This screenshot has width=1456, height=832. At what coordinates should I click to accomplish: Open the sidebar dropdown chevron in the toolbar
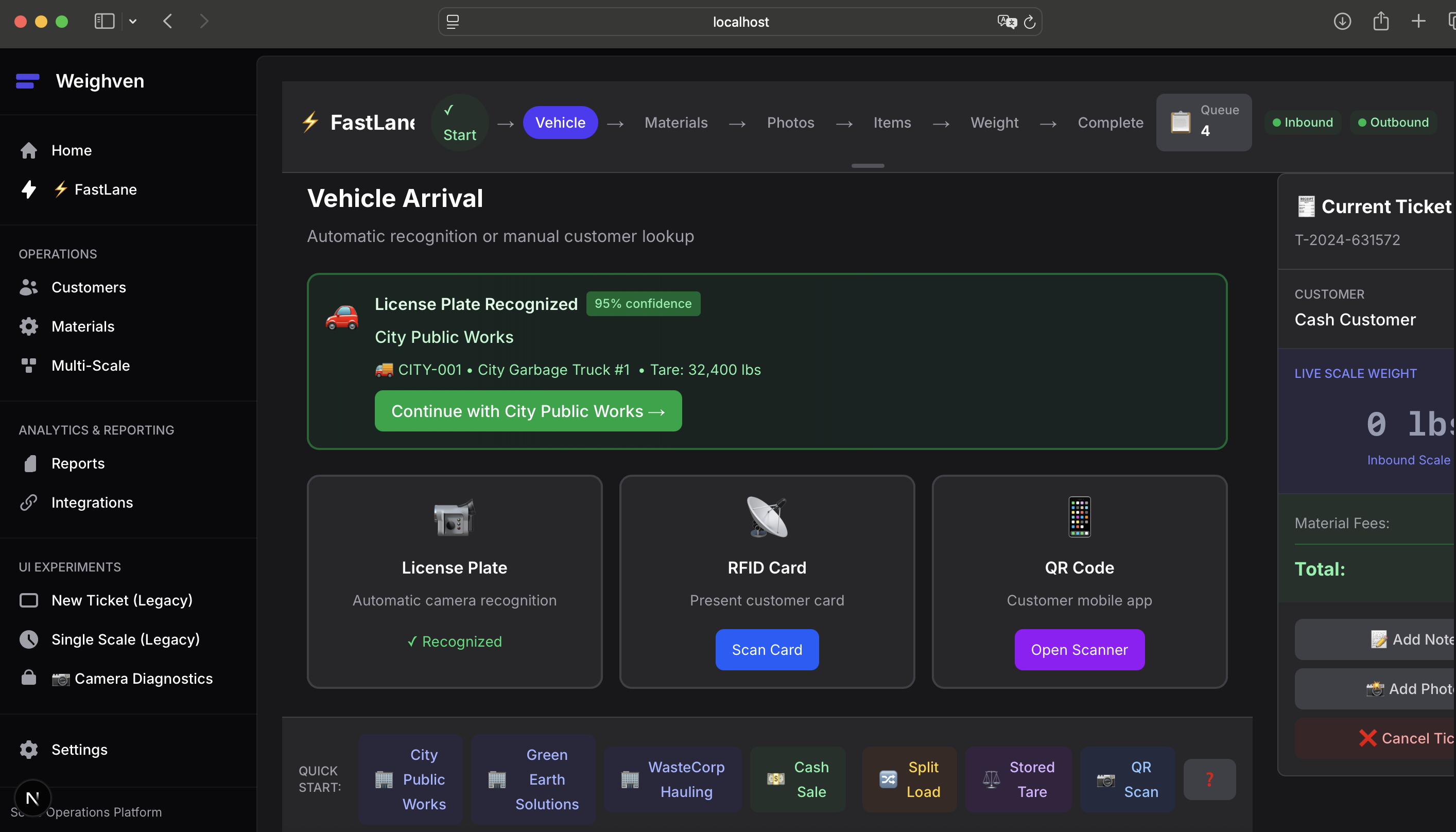133,21
